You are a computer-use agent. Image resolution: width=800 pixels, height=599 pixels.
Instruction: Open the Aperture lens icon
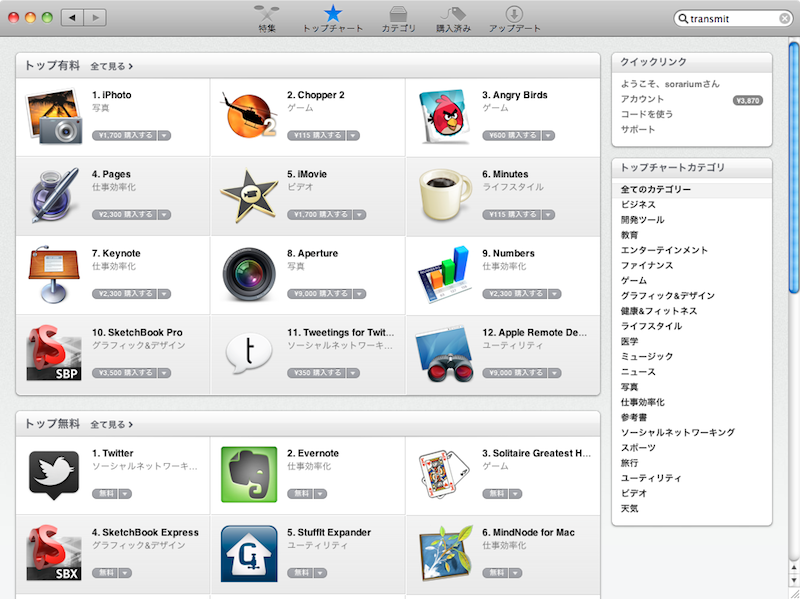coord(249,274)
